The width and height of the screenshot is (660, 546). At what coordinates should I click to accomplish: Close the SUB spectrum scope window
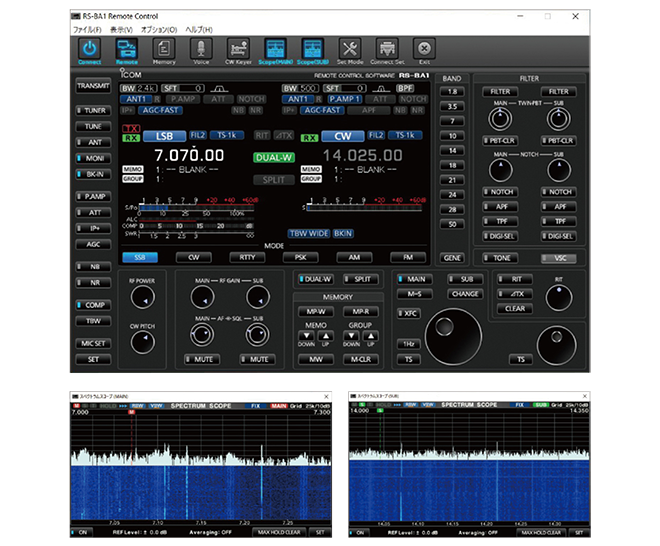(x=585, y=396)
